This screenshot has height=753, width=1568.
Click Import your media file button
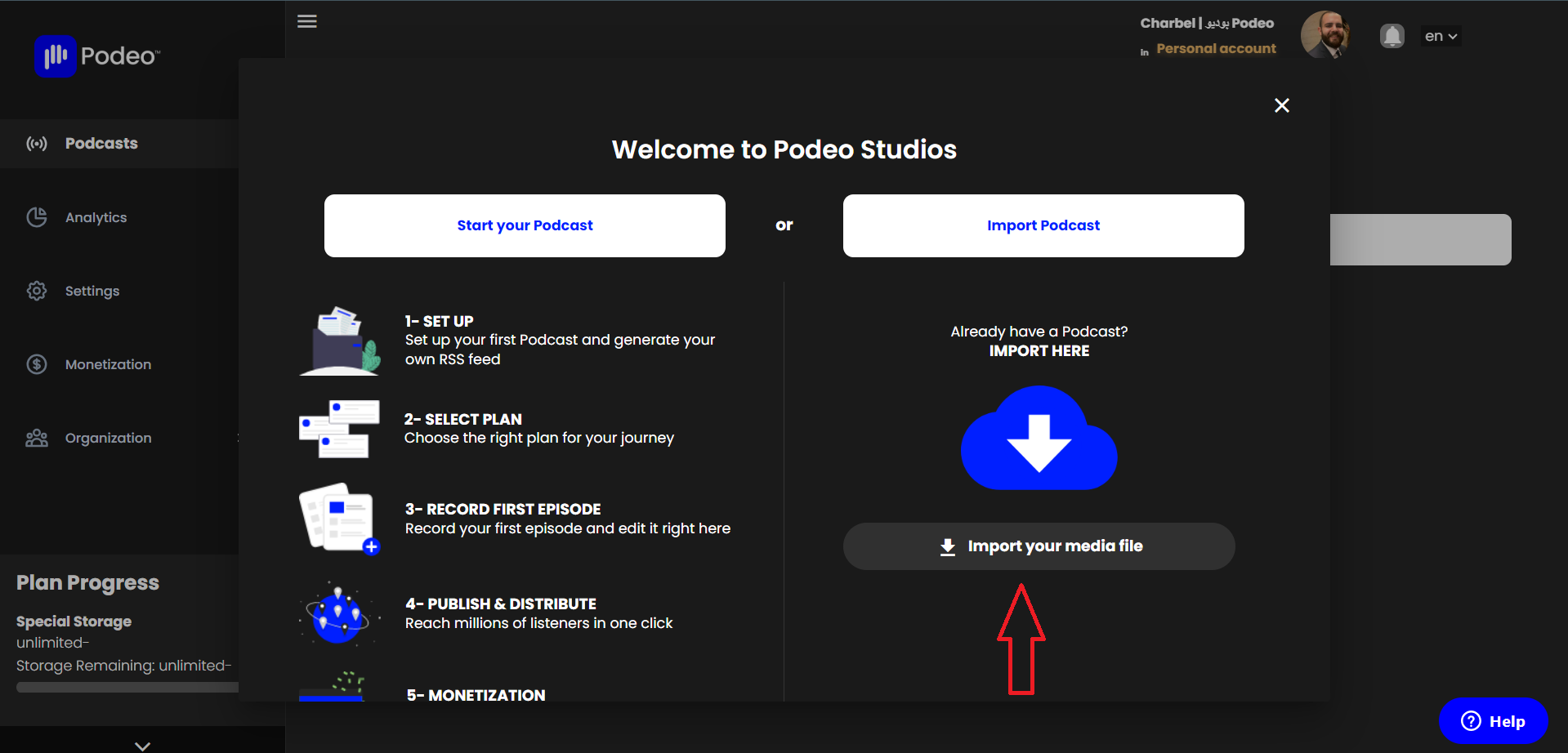click(1039, 546)
